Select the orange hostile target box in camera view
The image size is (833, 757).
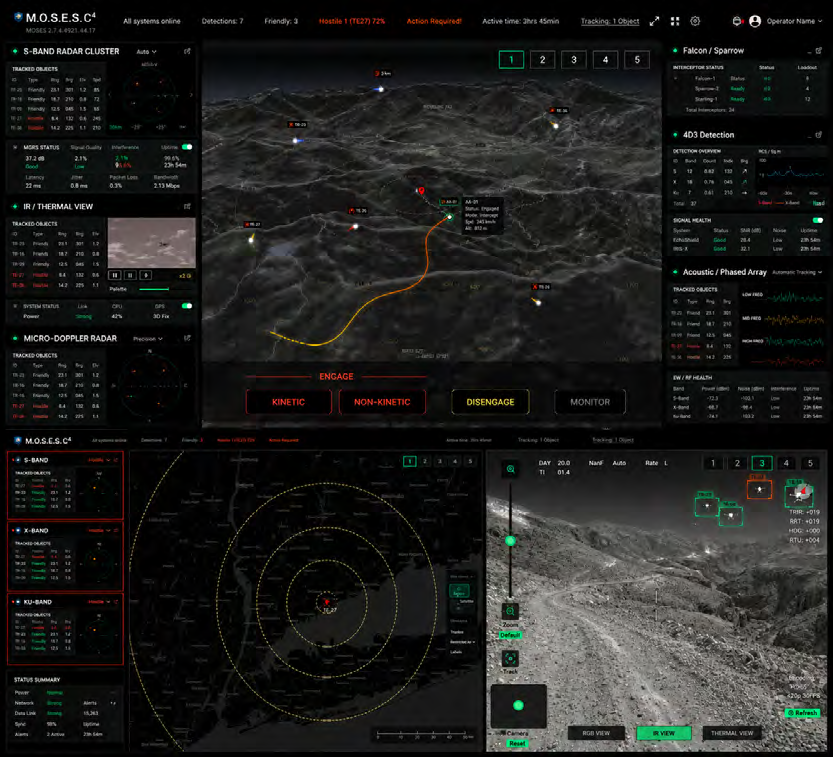coord(759,489)
